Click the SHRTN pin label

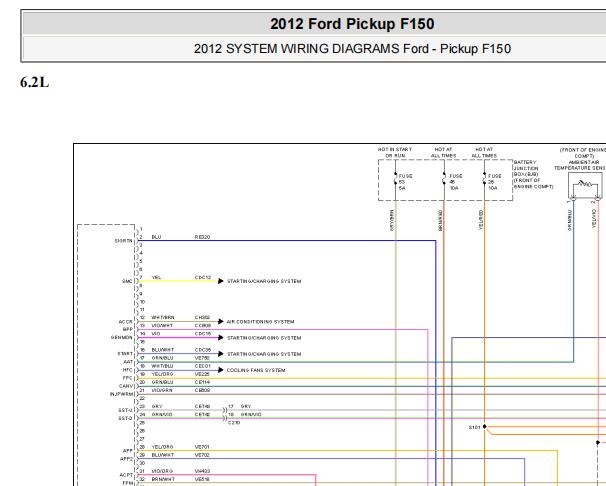pos(123,241)
